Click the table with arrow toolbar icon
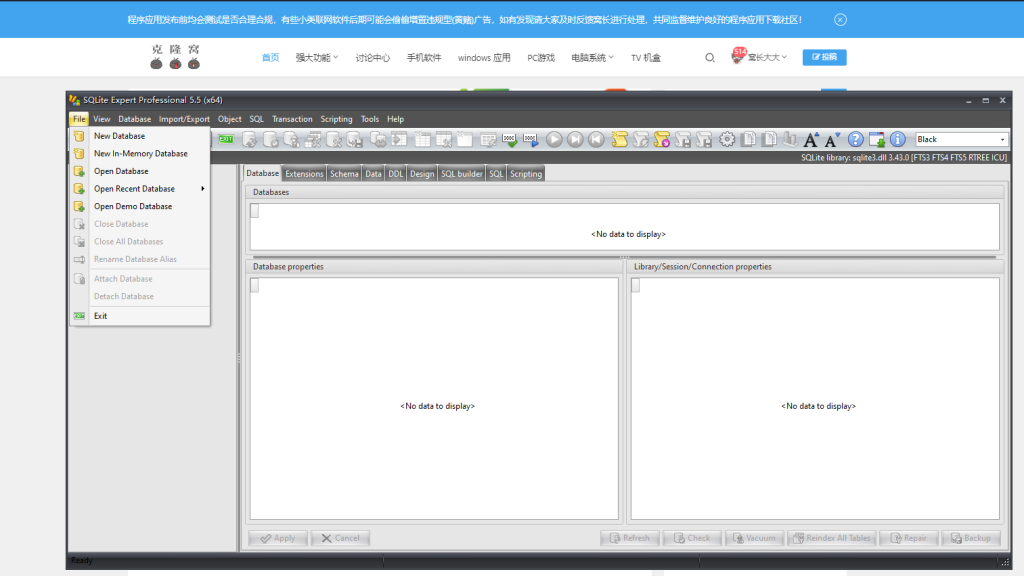 point(399,139)
